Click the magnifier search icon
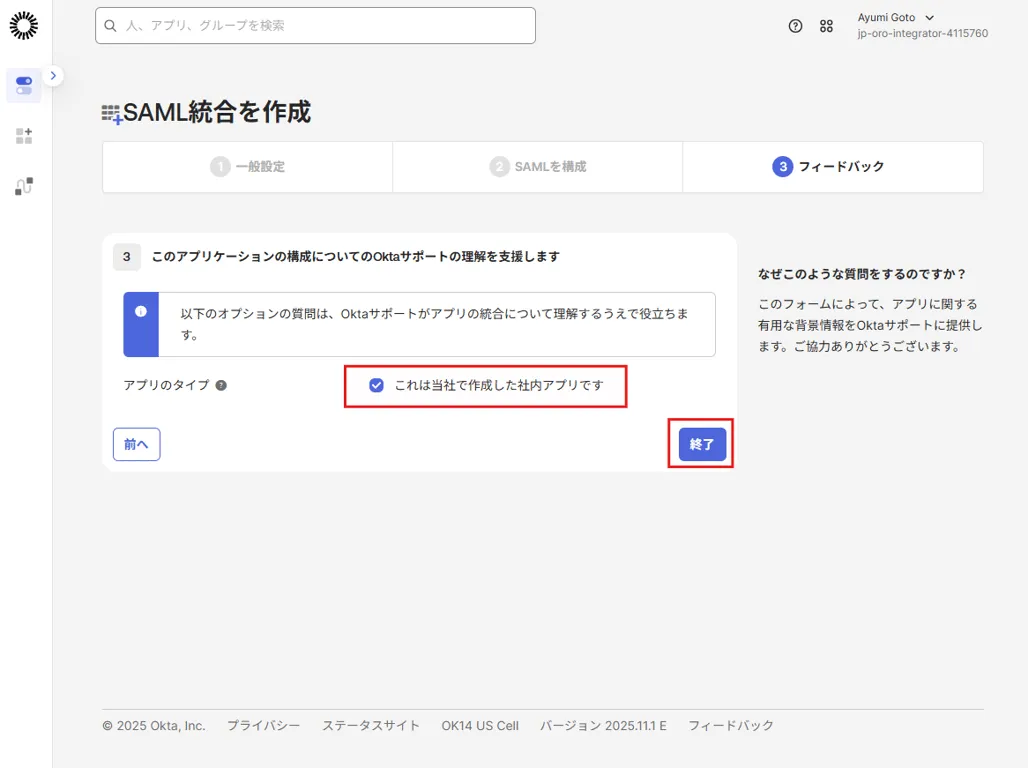 pos(111,26)
